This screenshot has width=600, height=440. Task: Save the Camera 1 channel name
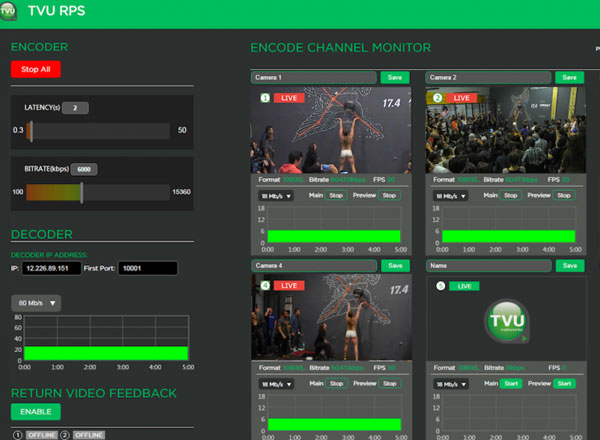[395, 77]
